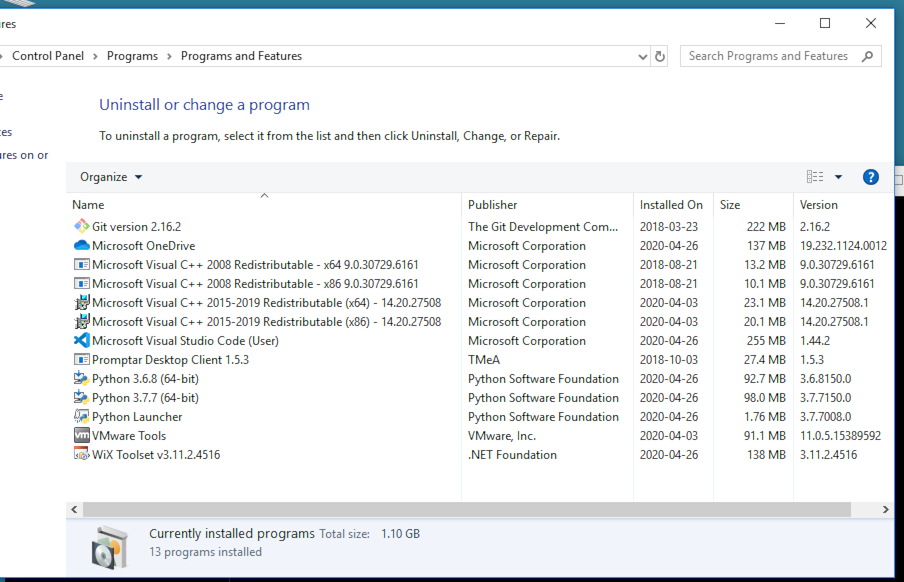
Task: Click the Visual C++ 2015-2019 (x86) installer icon
Action: (82, 321)
